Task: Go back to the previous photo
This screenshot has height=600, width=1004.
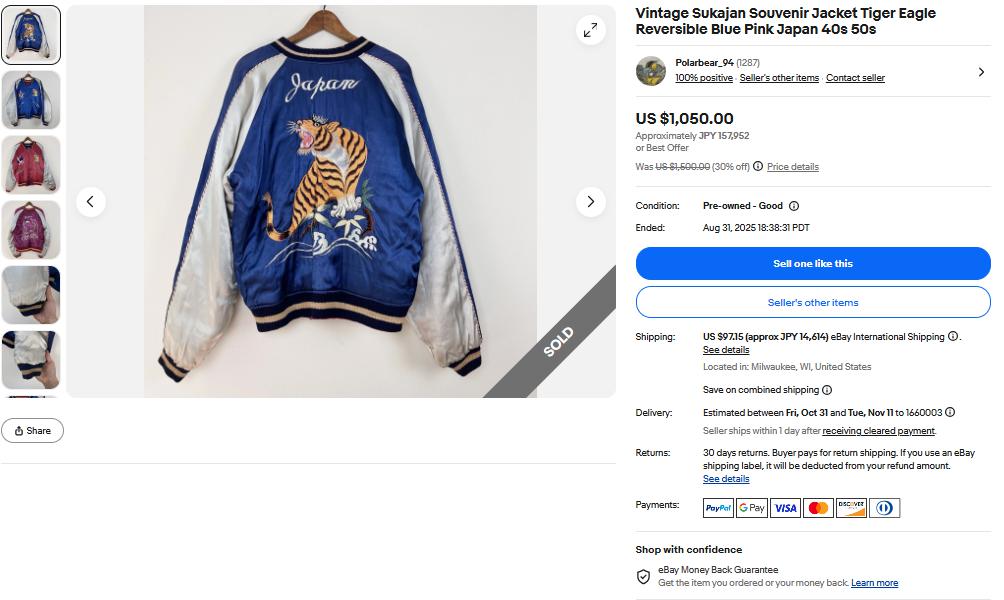Action: pos(90,202)
